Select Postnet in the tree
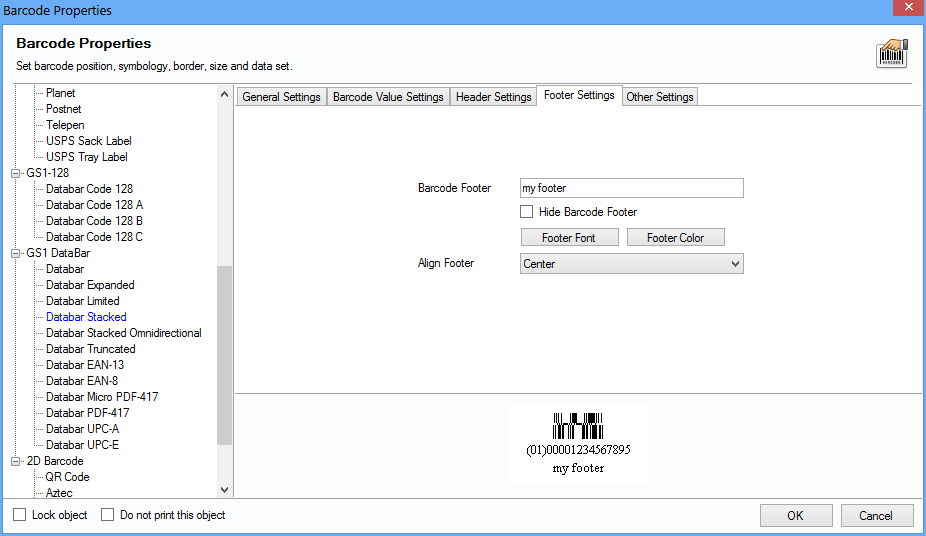Image resolution: width=926 pixels, height=536 pixels. coord(63,109)
